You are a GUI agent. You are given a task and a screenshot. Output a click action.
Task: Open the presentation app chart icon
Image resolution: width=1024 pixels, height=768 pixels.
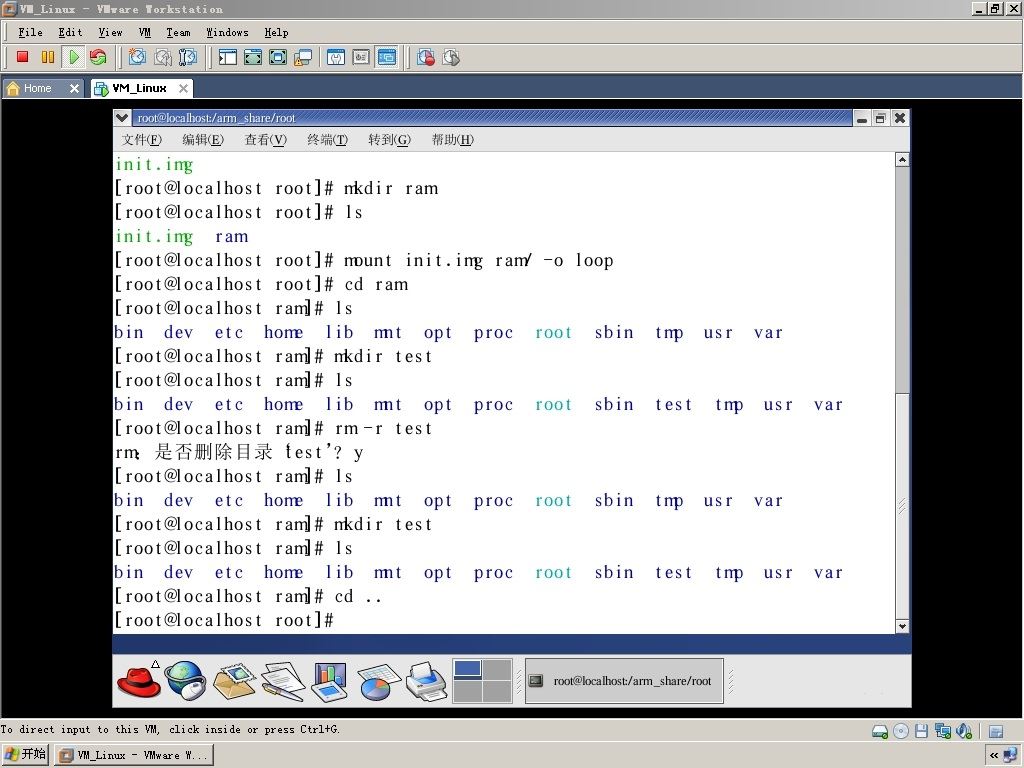pyautogui.click(x=330, y=680)
